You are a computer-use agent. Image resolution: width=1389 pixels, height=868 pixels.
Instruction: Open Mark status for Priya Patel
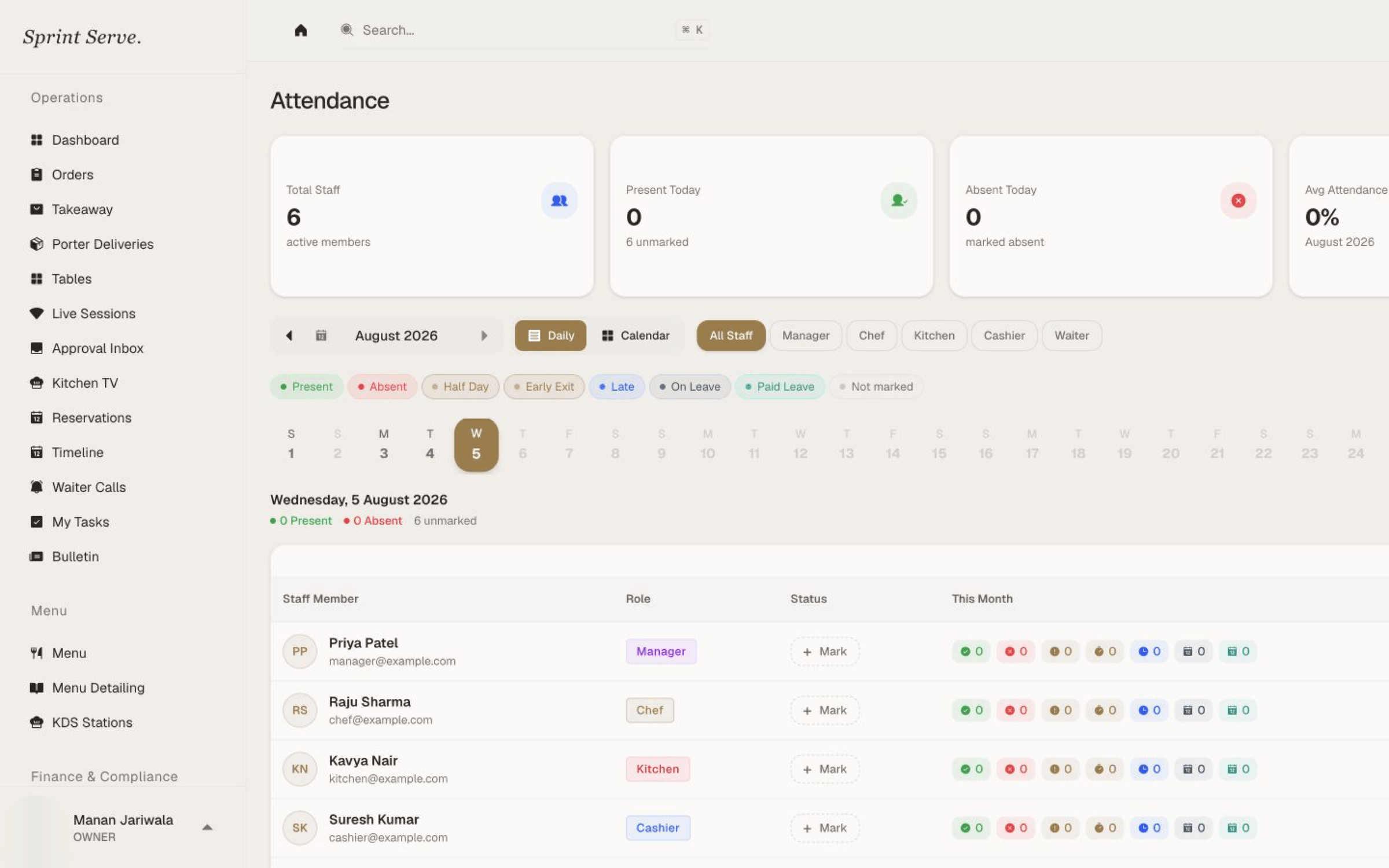[825, 652]
